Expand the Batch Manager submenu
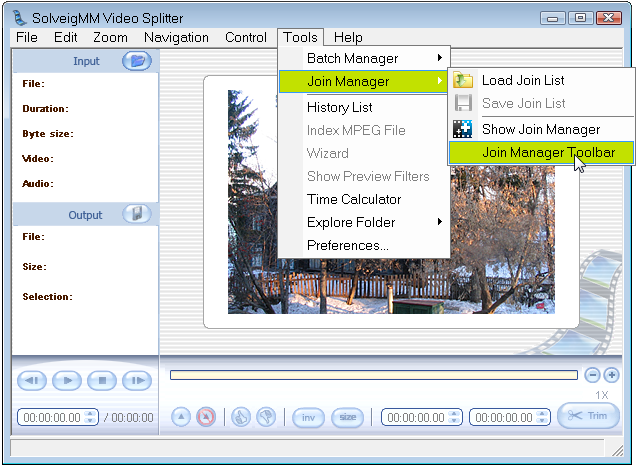Screen dimensions: 638x466 click(x=364, y=58)
